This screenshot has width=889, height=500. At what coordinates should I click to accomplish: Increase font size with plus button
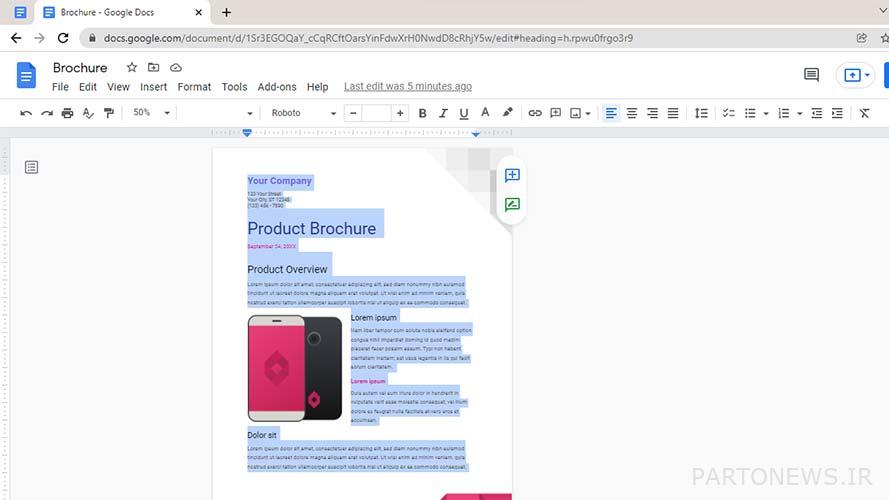(400, 113)
